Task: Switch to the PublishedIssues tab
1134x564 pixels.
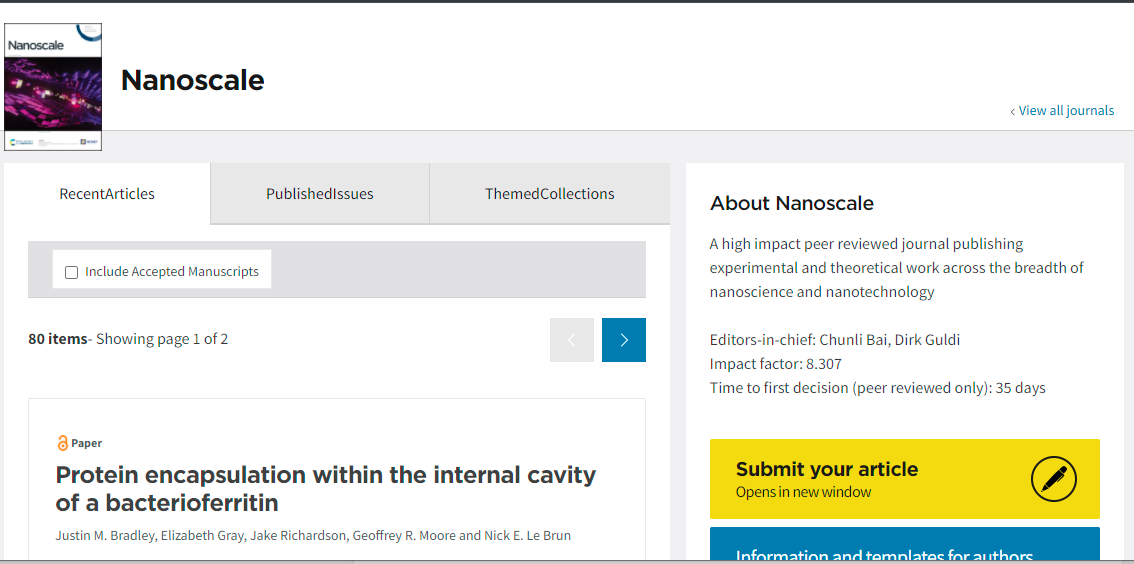Action: coord(319,194)
